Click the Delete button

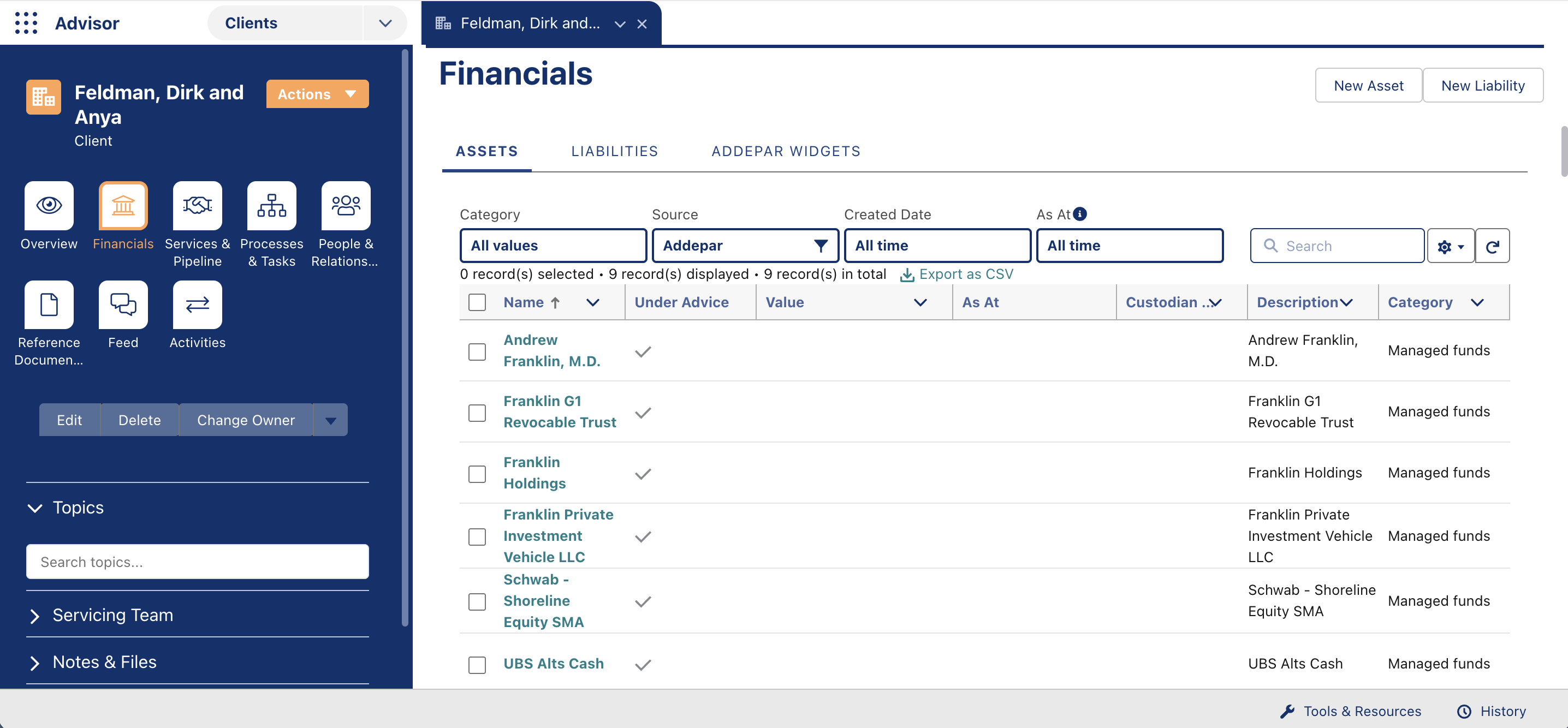(139, 420)
